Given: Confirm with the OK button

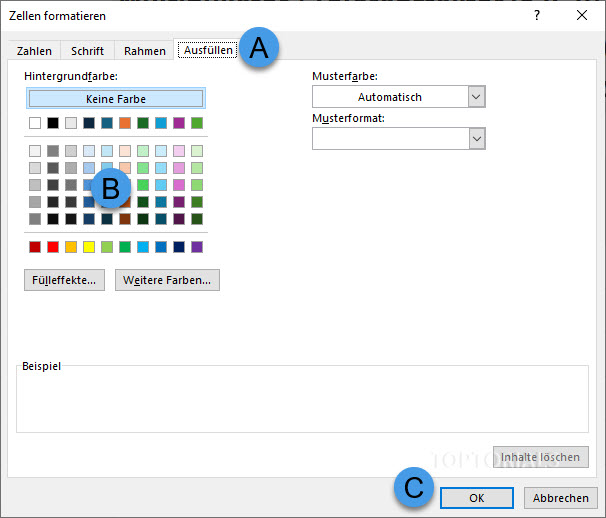Looking at the screenshot, I should tap(476, 498).
